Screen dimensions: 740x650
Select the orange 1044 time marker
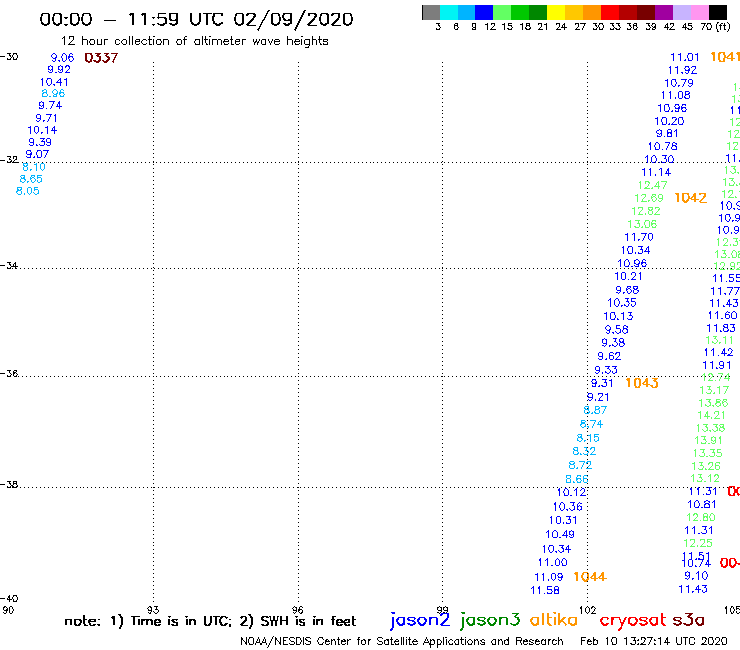589,576
